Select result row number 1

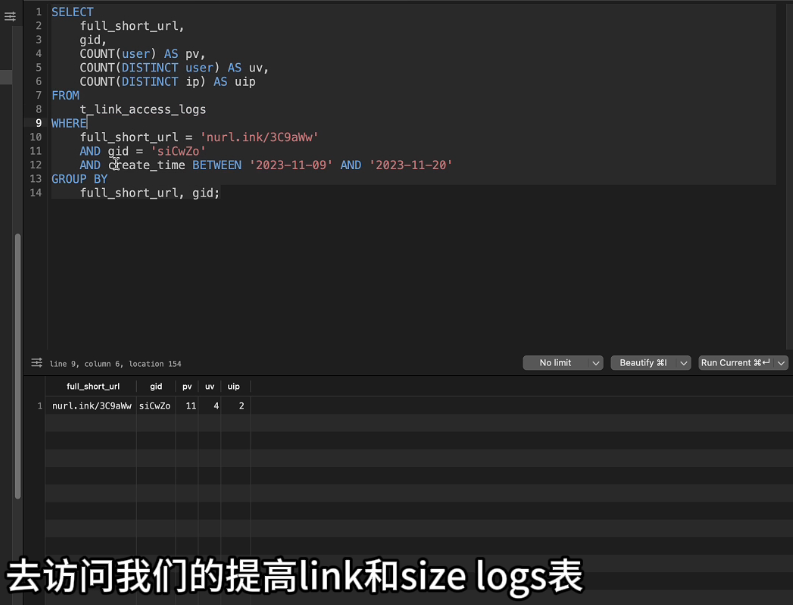39,406
